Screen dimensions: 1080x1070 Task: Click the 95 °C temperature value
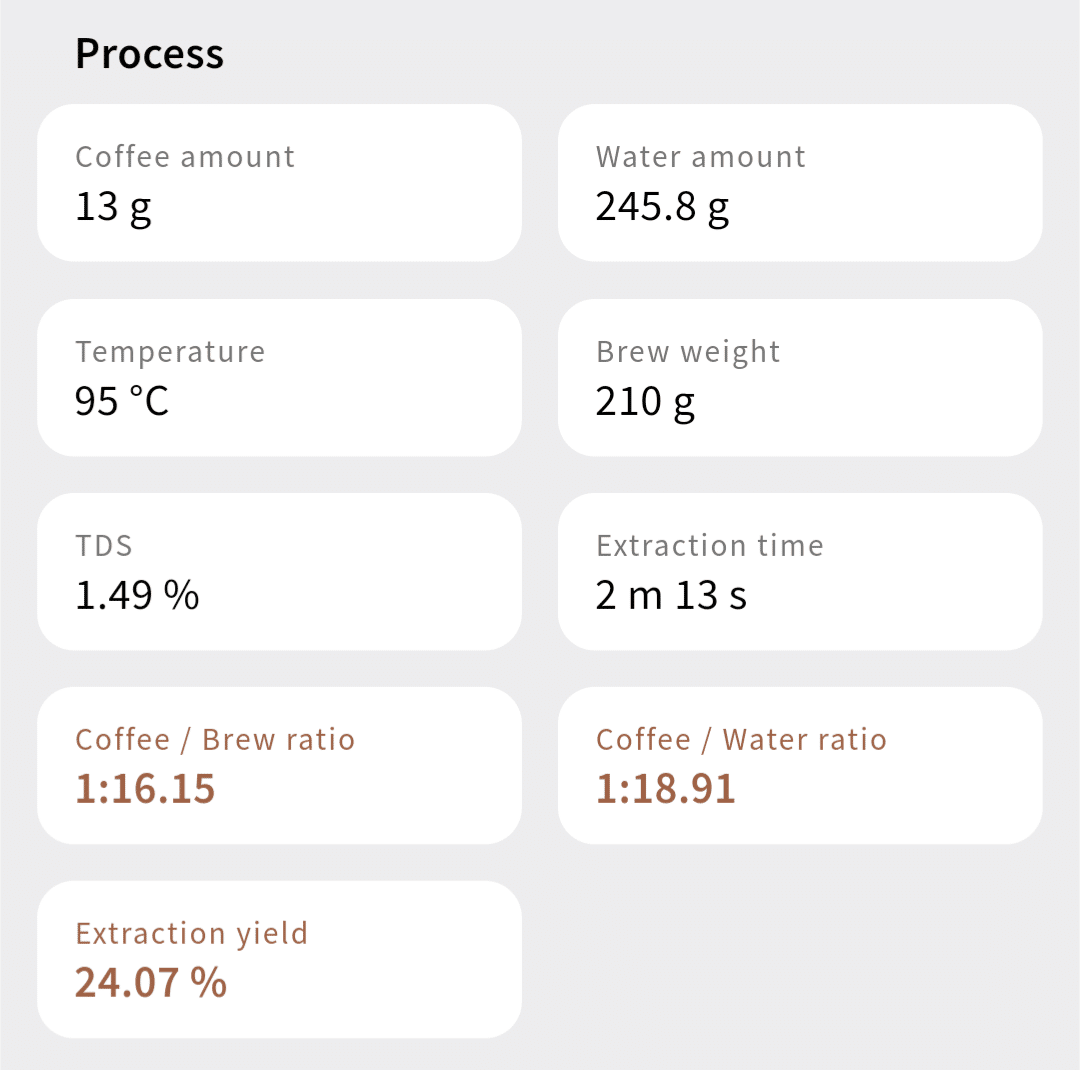pyautogui.click(x=121, y=401)
